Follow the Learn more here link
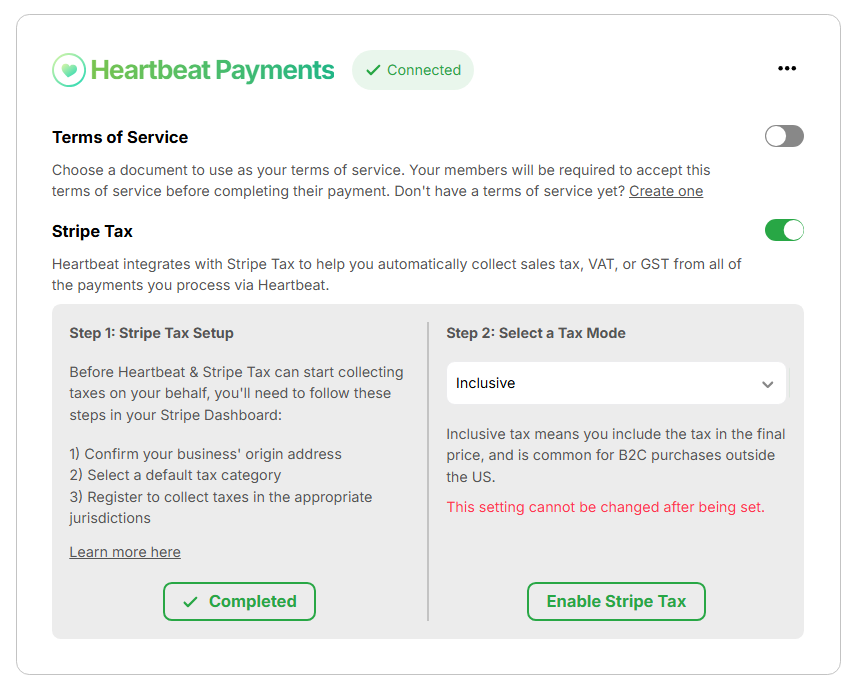 pos(125,552)
